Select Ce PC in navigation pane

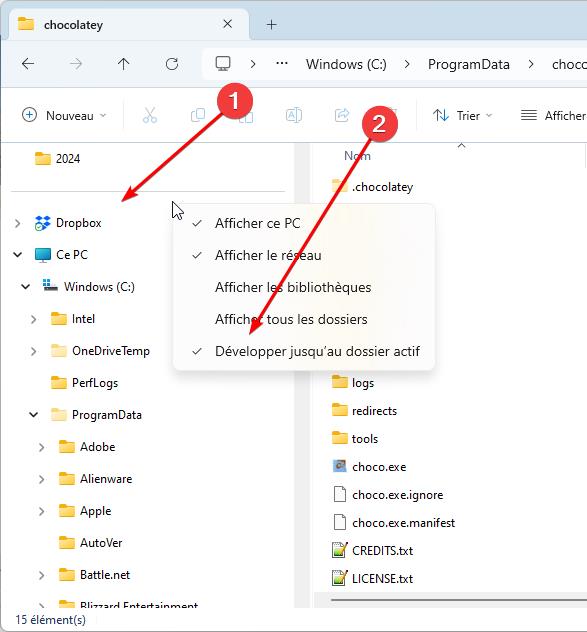61,255
